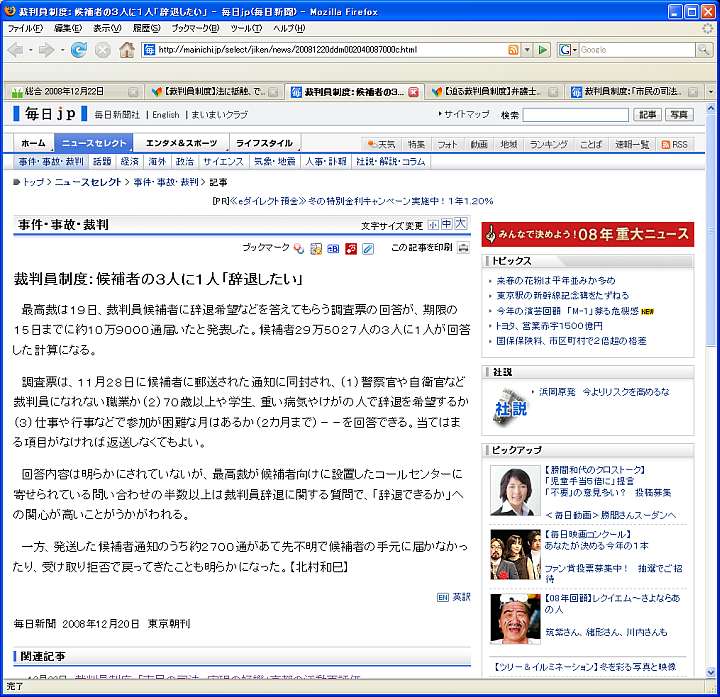Set font size to large (大)
This screenshot has height=697, width=720.
coord(461,225)
